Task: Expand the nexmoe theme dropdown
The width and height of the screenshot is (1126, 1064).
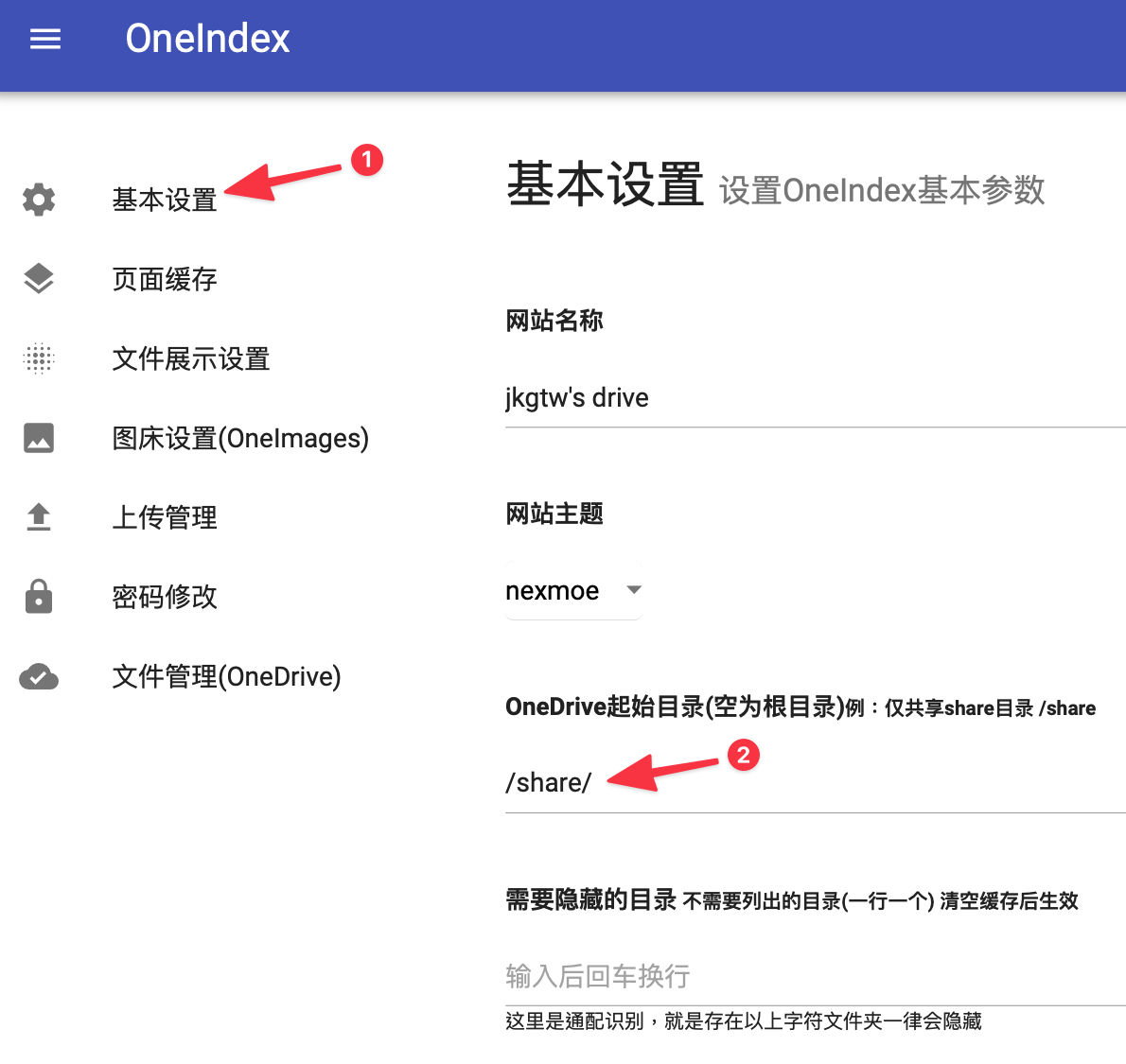Action: pos(573,590)
